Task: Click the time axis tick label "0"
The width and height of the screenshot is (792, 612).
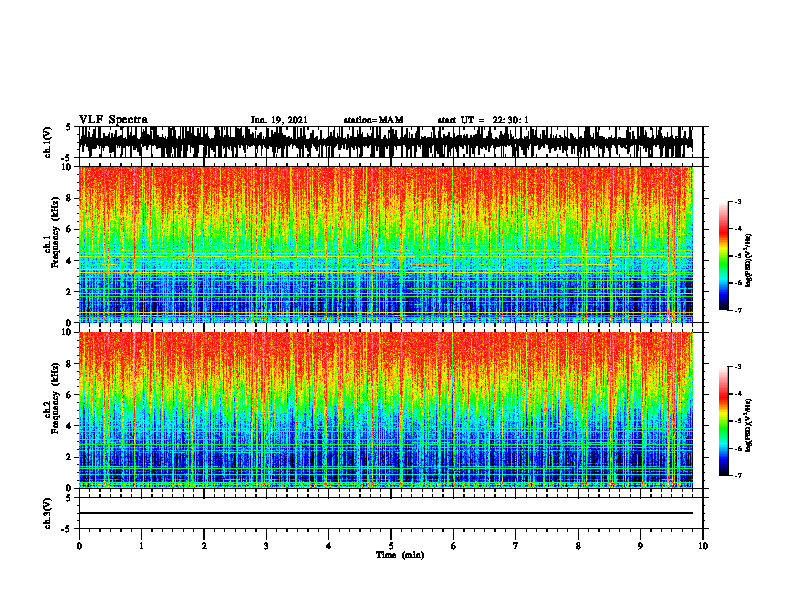Action: [79, 546]
